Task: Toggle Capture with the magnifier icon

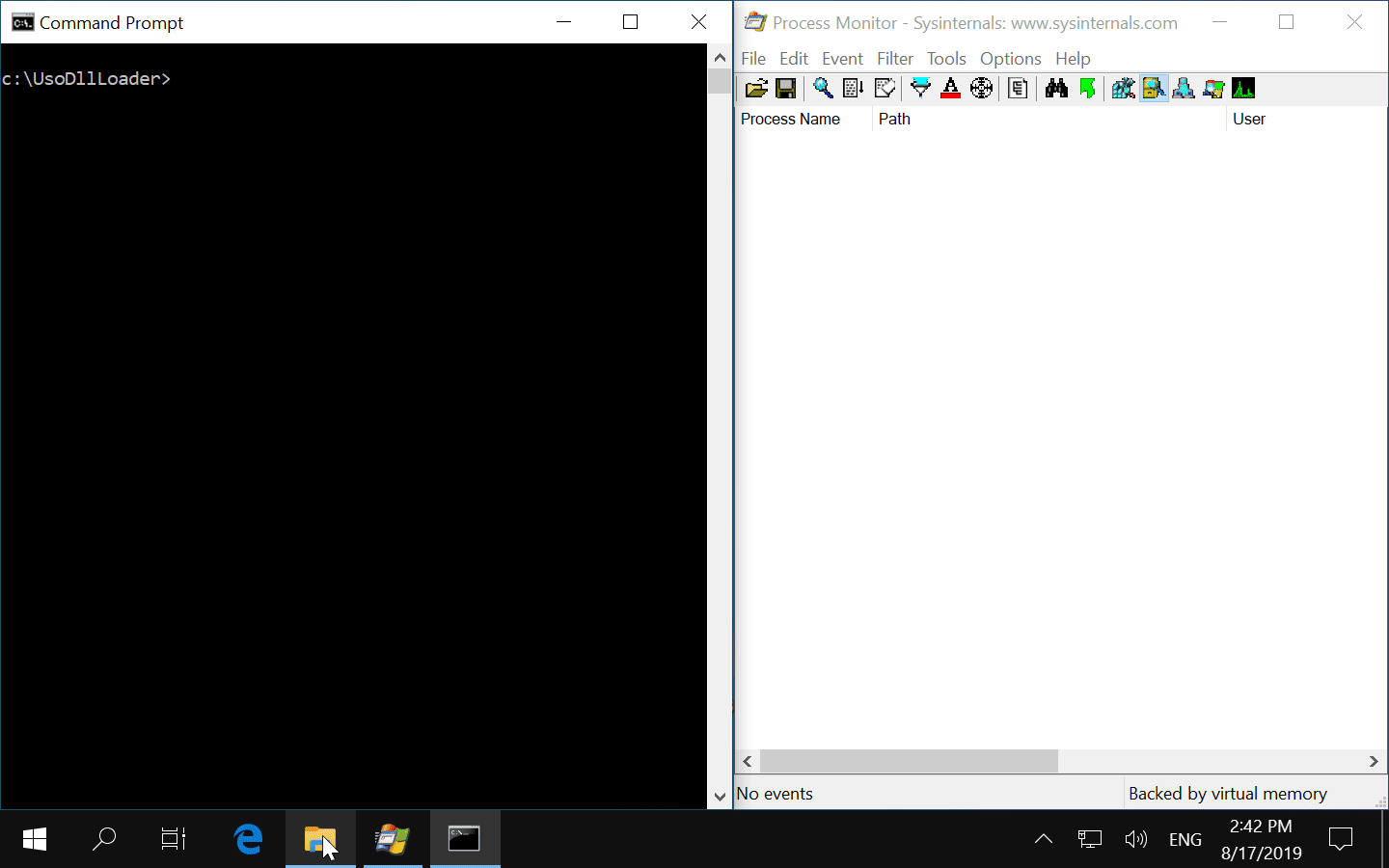Action: (x=823, y=89)
